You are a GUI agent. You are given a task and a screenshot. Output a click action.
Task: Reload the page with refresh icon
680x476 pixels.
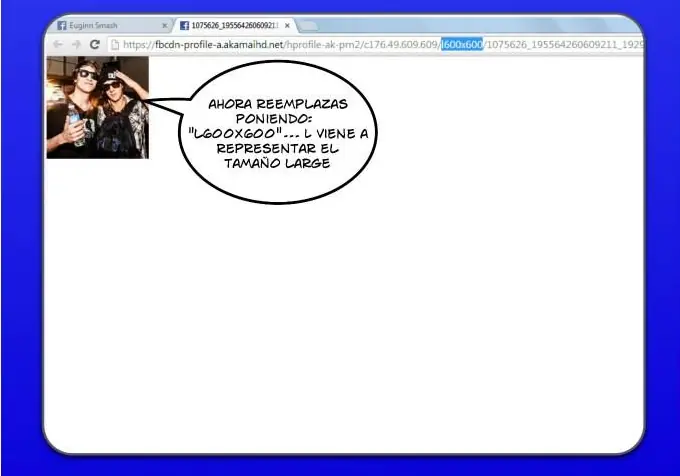pyautogui.click(x=95, y=44)
